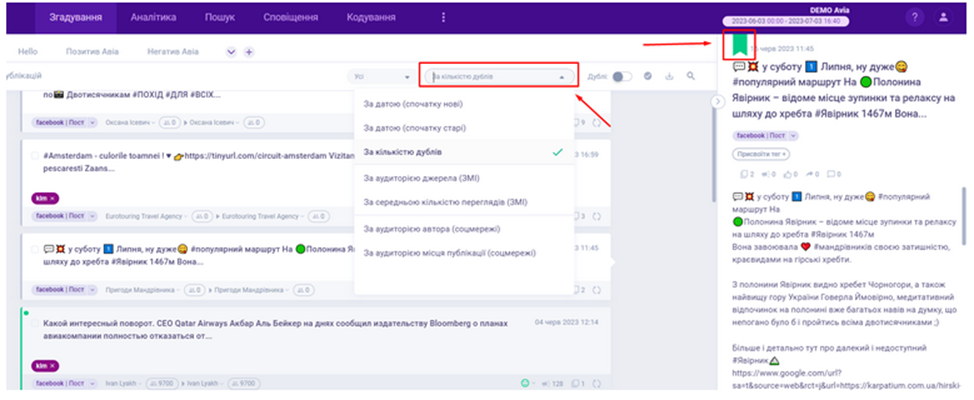Image resolution: width=974 pixels, height=400 pixels.
Task: Open the 'Усі' filter dropdown
Action: (381, 76)
